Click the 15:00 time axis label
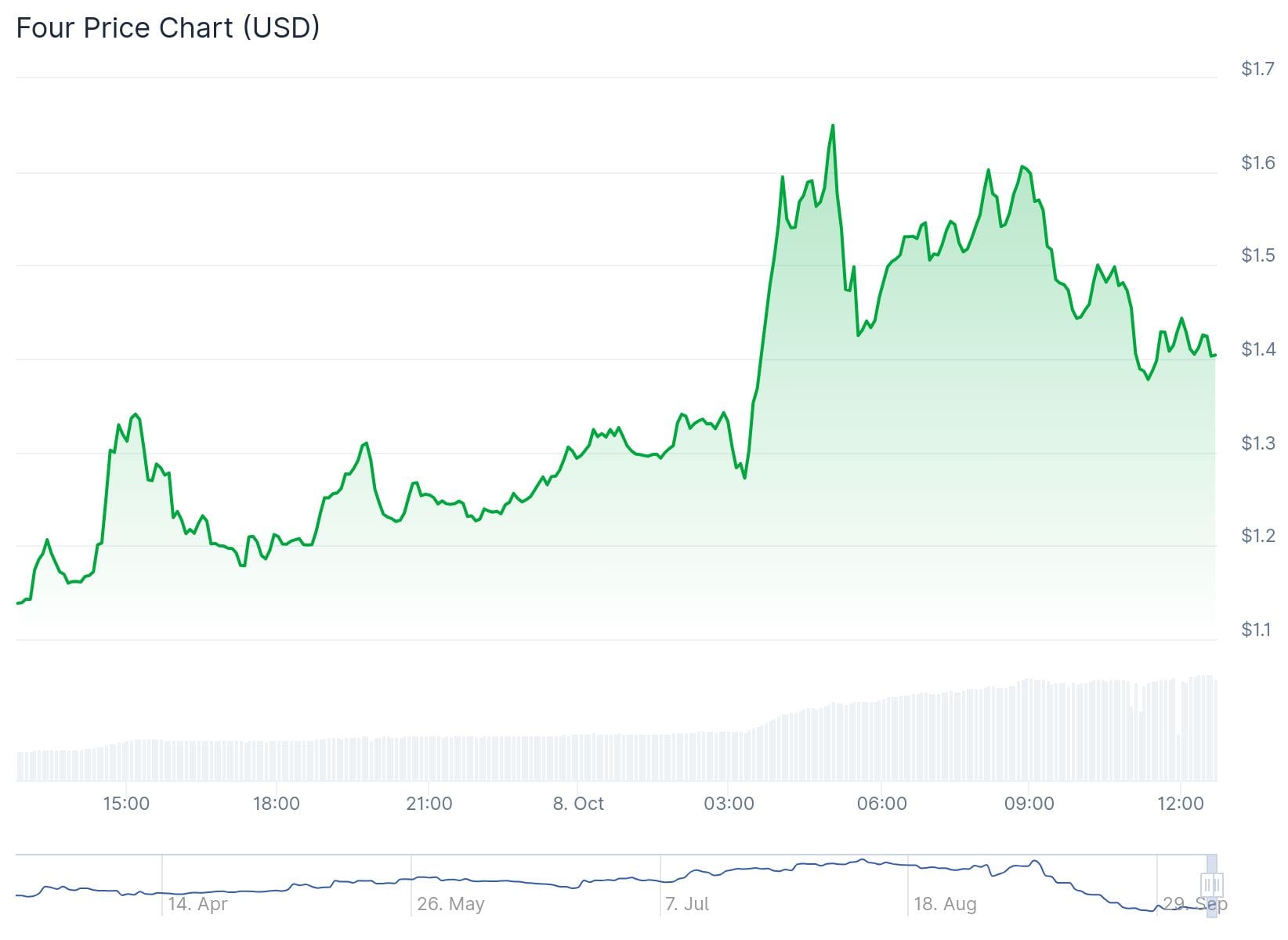 (126, 804)
